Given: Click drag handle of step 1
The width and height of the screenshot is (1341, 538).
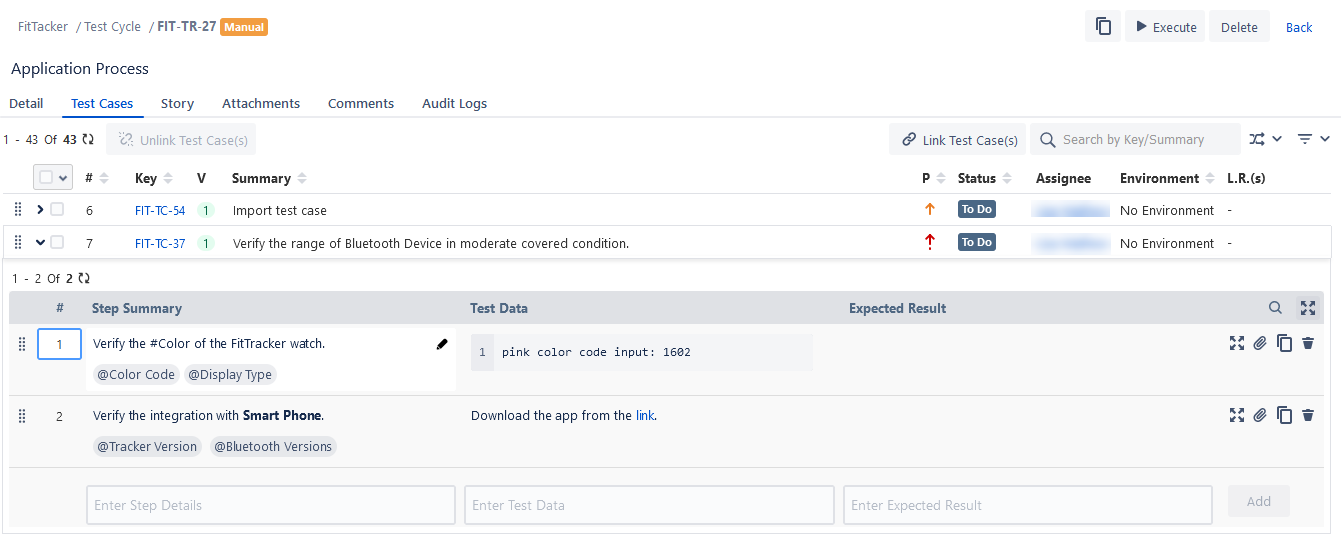Looking at the screenshot, I should (22, 344).
